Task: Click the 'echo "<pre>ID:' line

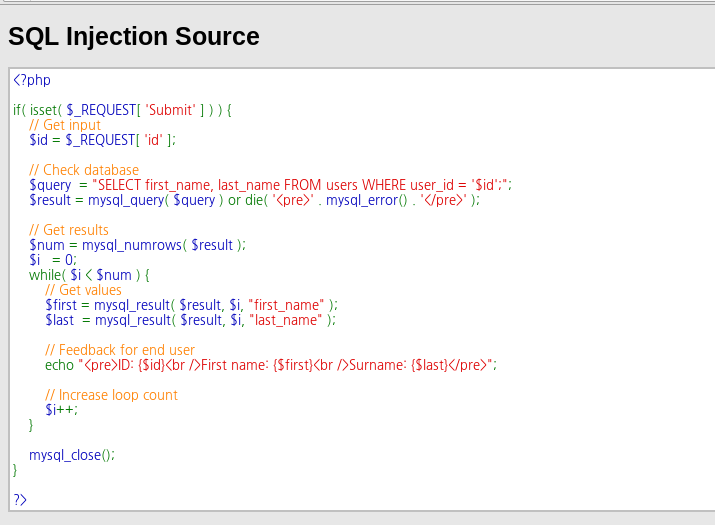Action: 271,365
